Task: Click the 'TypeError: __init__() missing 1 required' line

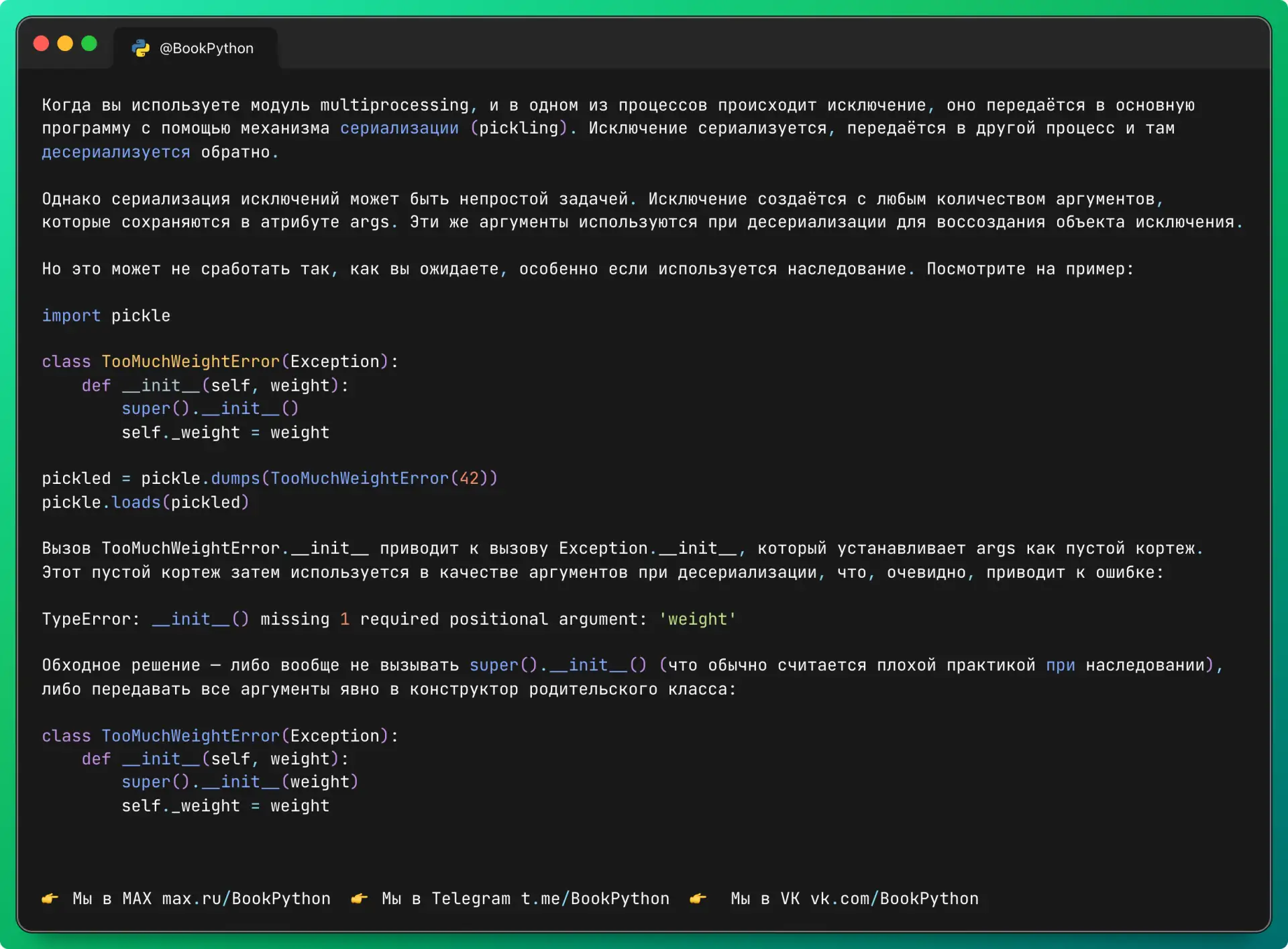Action: 389,619
